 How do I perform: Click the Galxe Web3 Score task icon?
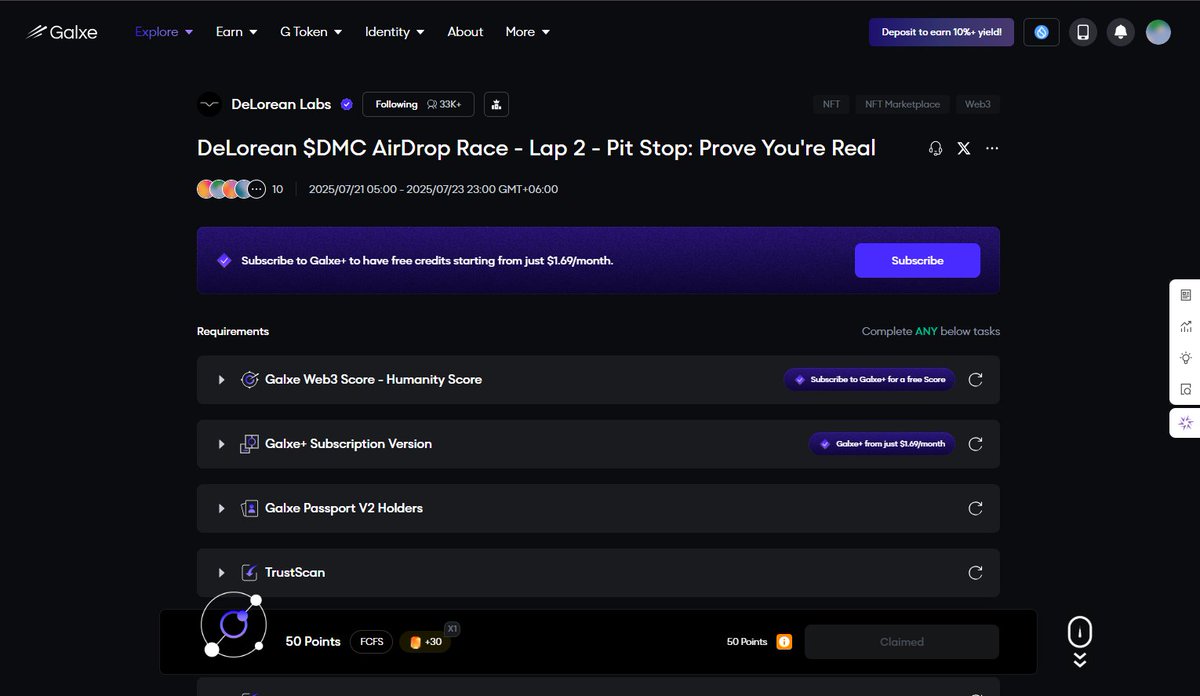tap(250, 380)
